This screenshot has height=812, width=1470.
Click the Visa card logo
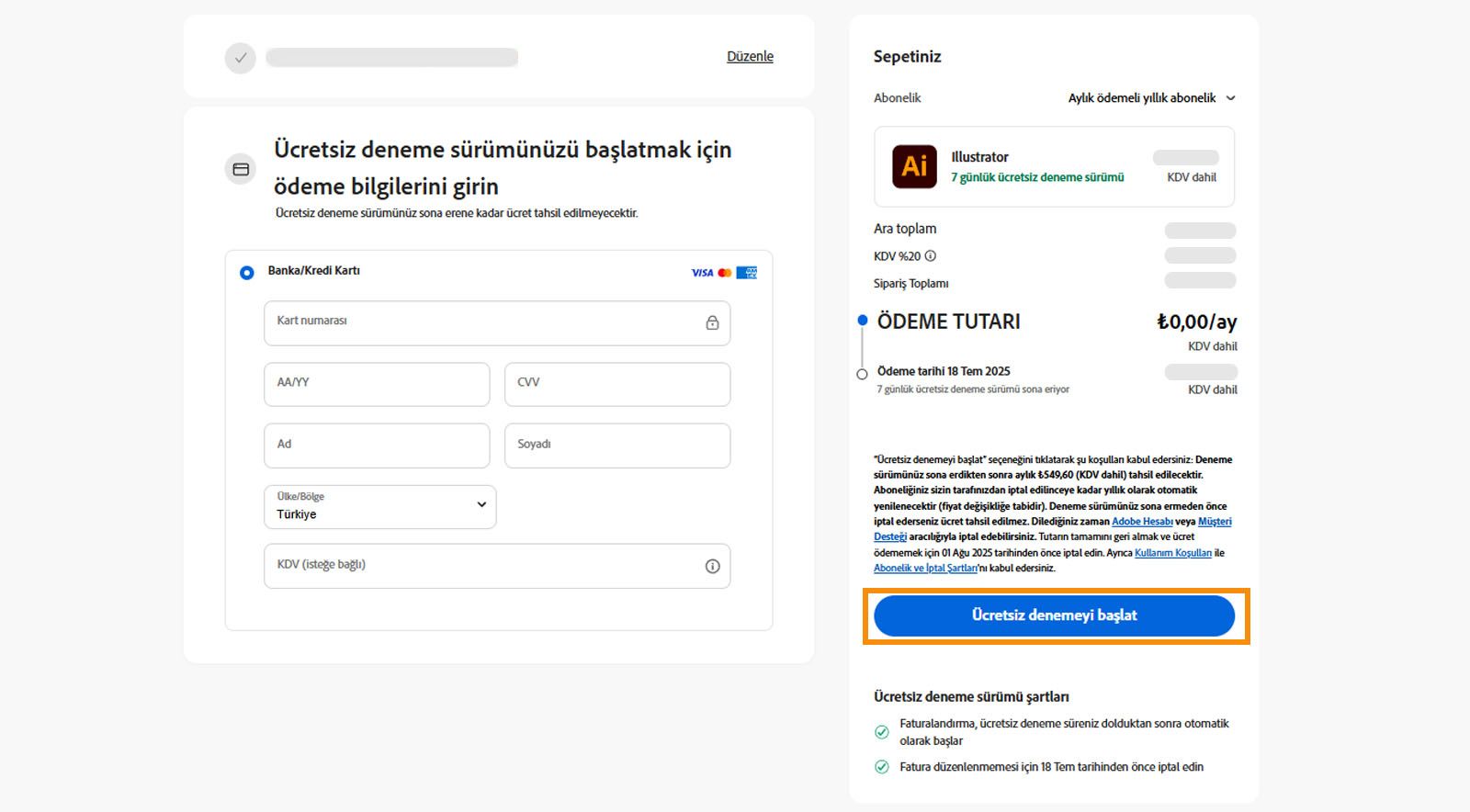(702, 273)
